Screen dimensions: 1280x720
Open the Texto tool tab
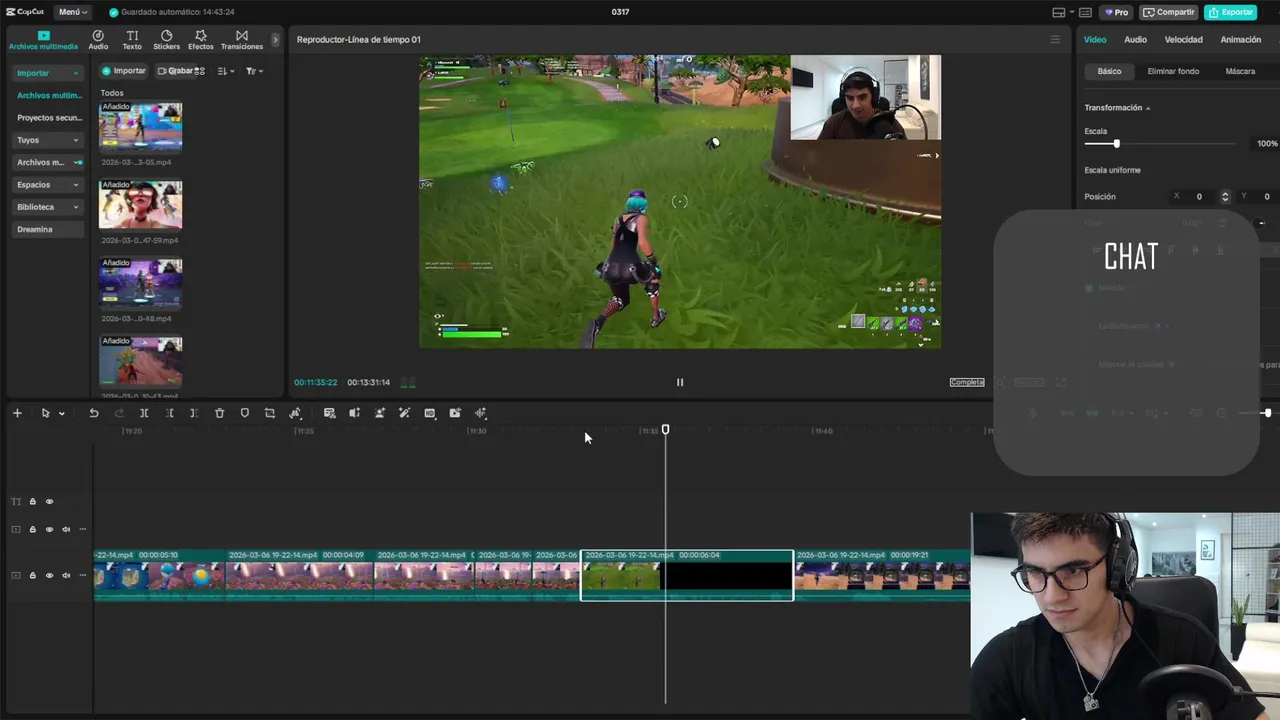pos(132,40)
